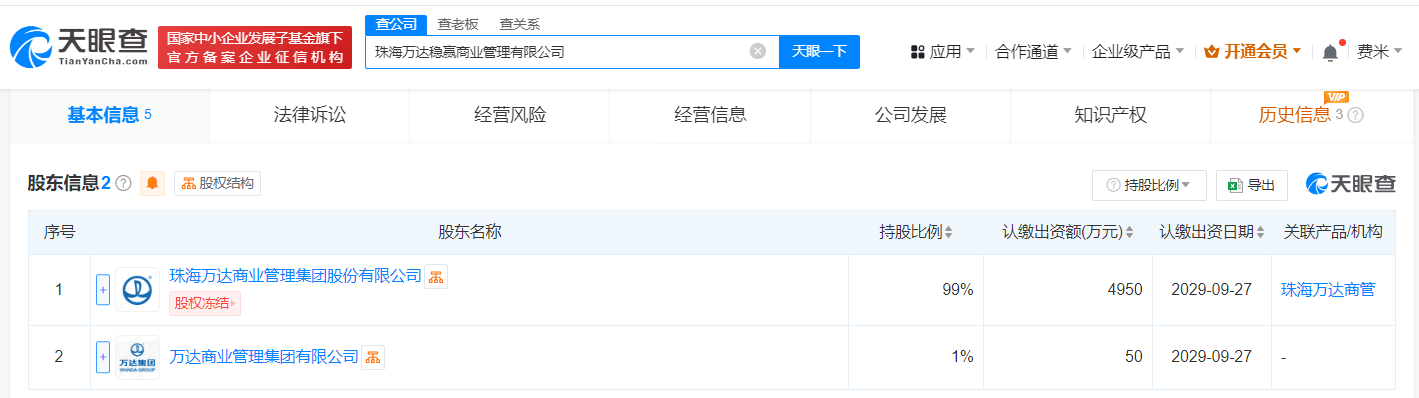This screenshot has height=398, width=1419.
Task: Sort by 认缴出资额 column header
Action: (x=1068, y=232)
